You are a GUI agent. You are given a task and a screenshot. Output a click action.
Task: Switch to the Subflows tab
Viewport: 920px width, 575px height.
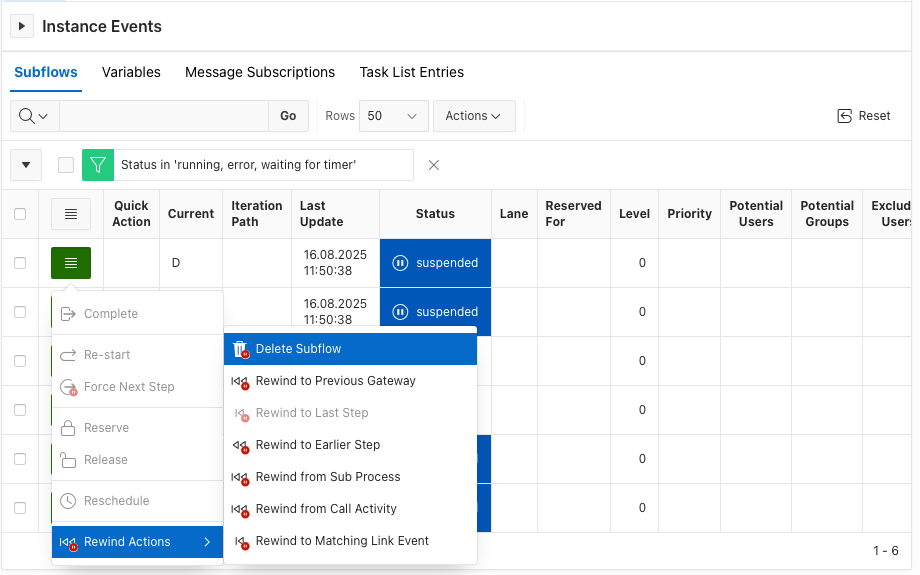pyautogui.click(x=46, y=72)
